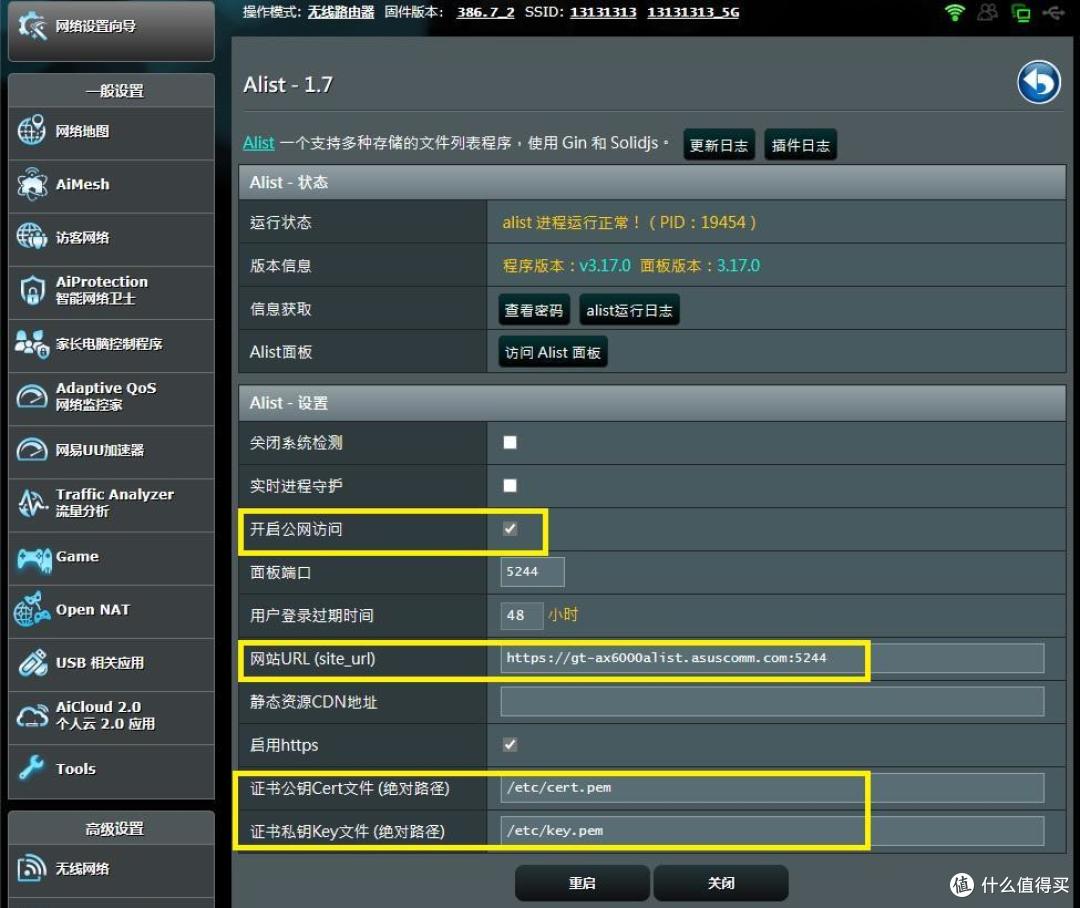The image size is (1080, 908).
Task: Click the USB 相关应用 icon
Action: coord(32,662)
